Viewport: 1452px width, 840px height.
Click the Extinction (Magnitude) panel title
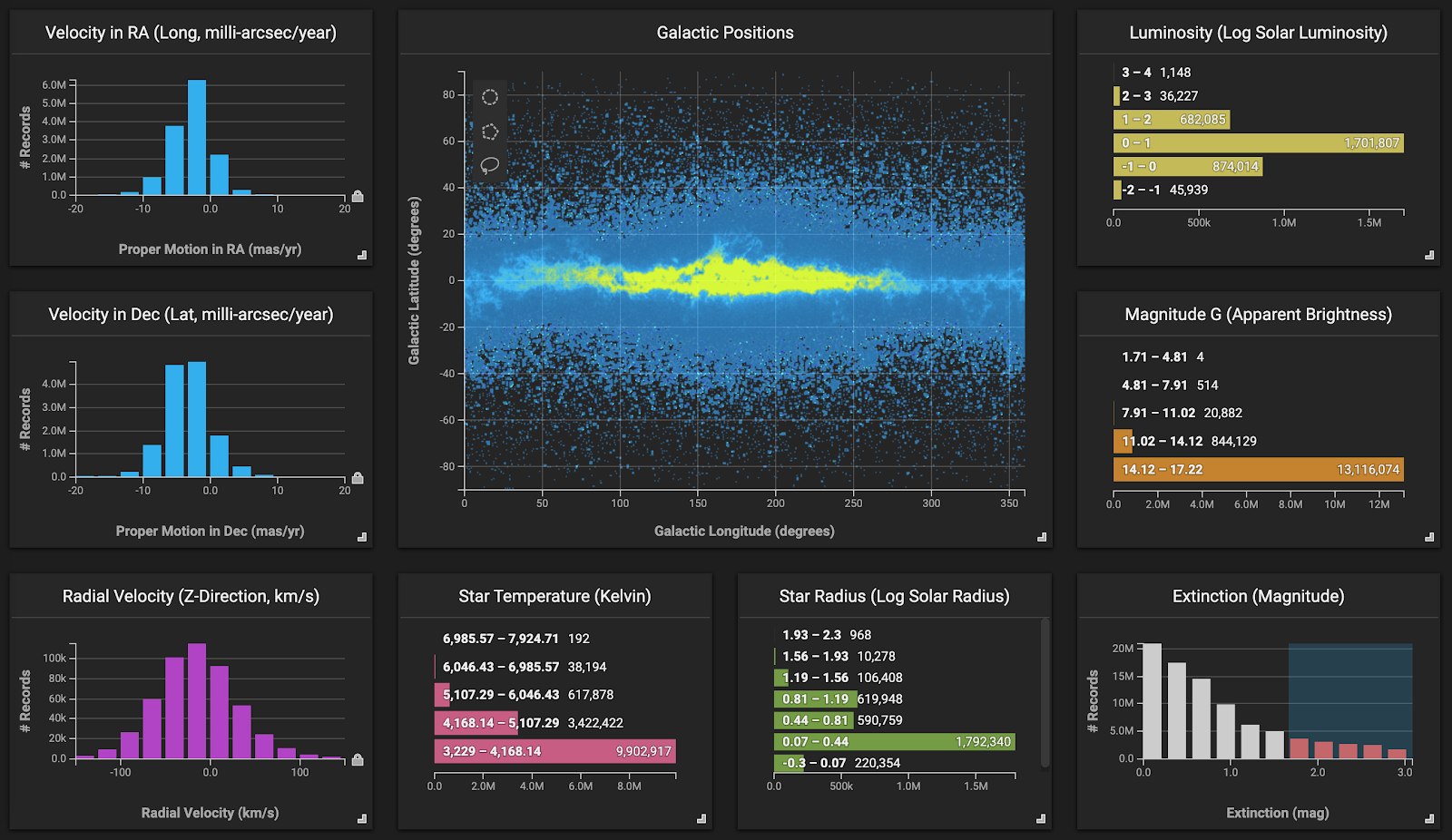click(x=1259, y=596)
